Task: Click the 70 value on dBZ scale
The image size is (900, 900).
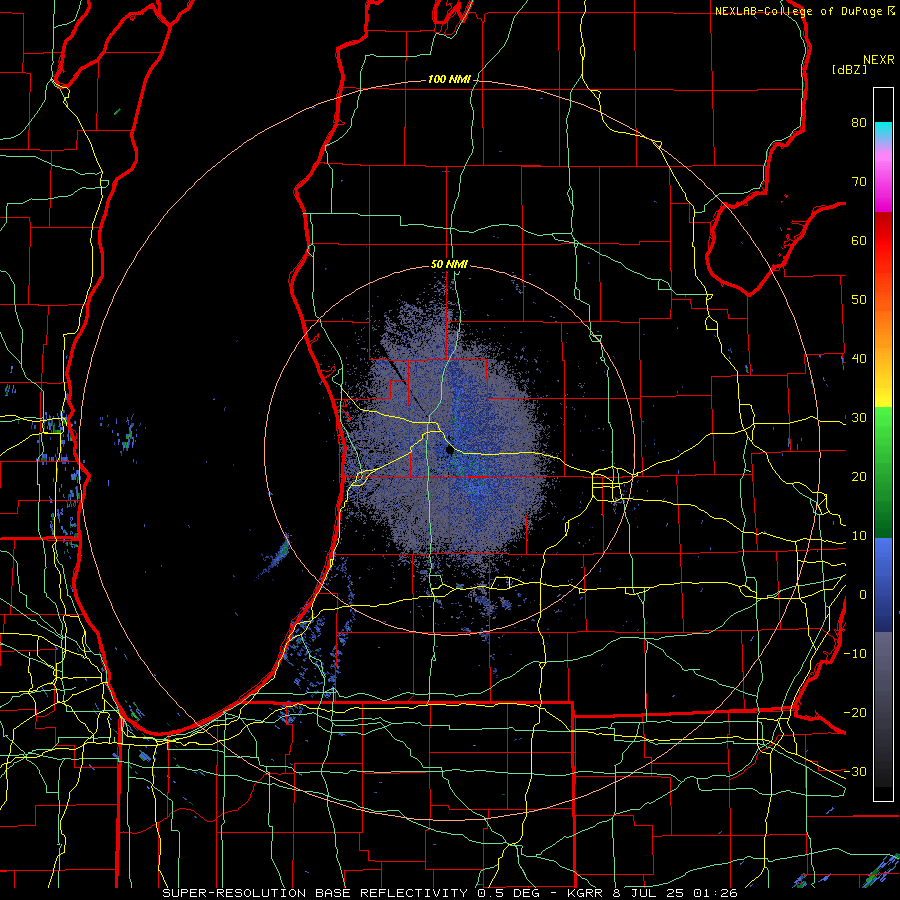Action: point(859,181)
